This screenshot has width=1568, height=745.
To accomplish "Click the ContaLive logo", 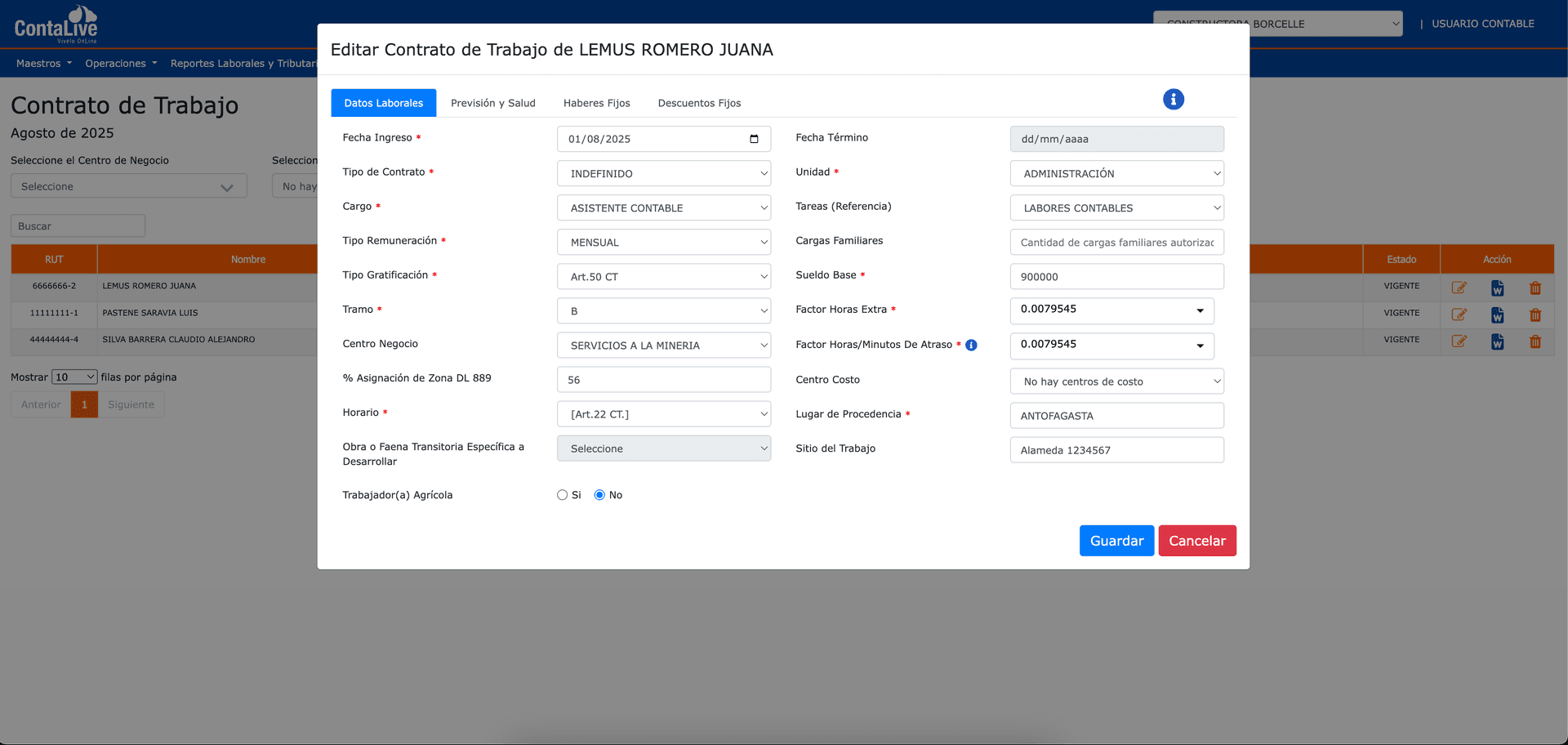I will click(55, 24).
